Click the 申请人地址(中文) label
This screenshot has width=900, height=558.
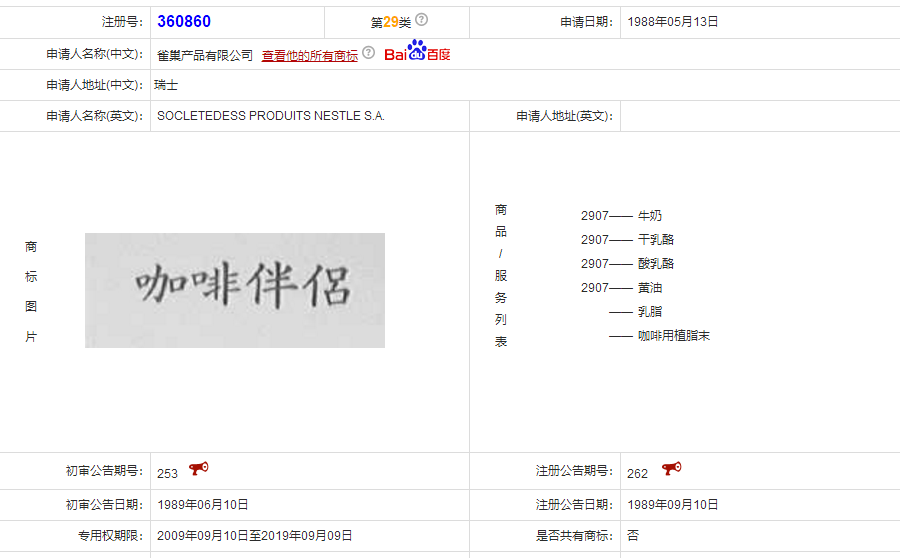point(95,85)
